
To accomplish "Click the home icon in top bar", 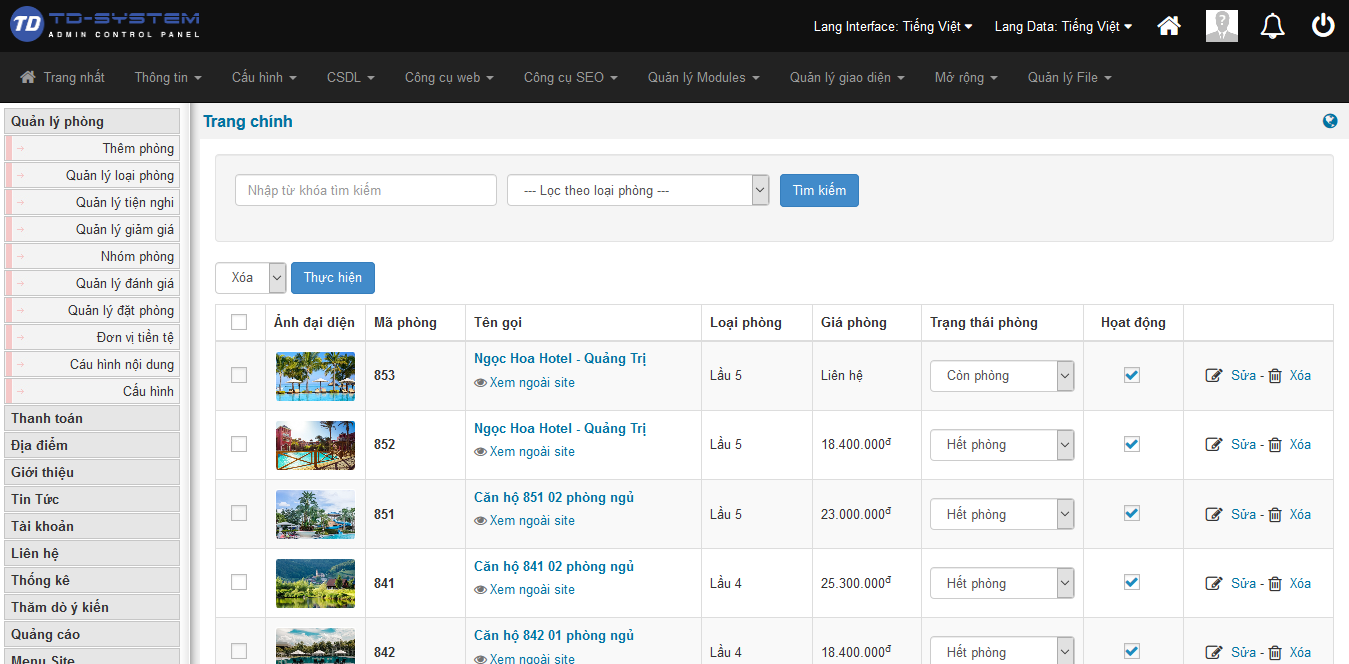I will point(1168,26).
